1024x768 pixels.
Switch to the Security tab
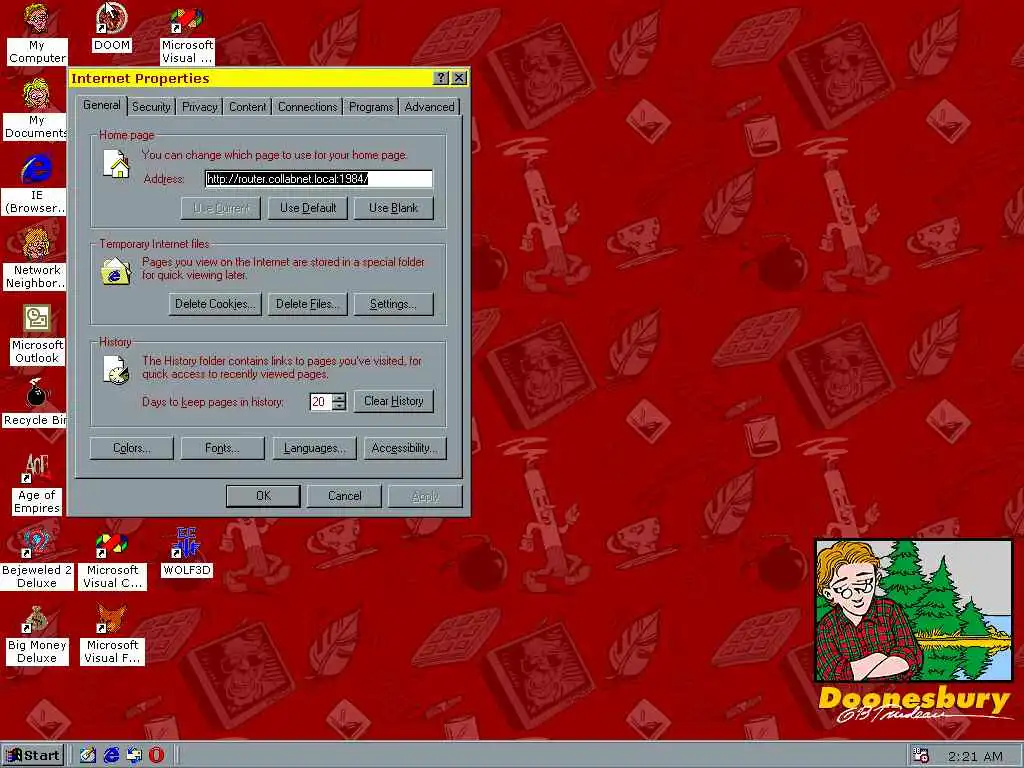click(x=151, y=106)
